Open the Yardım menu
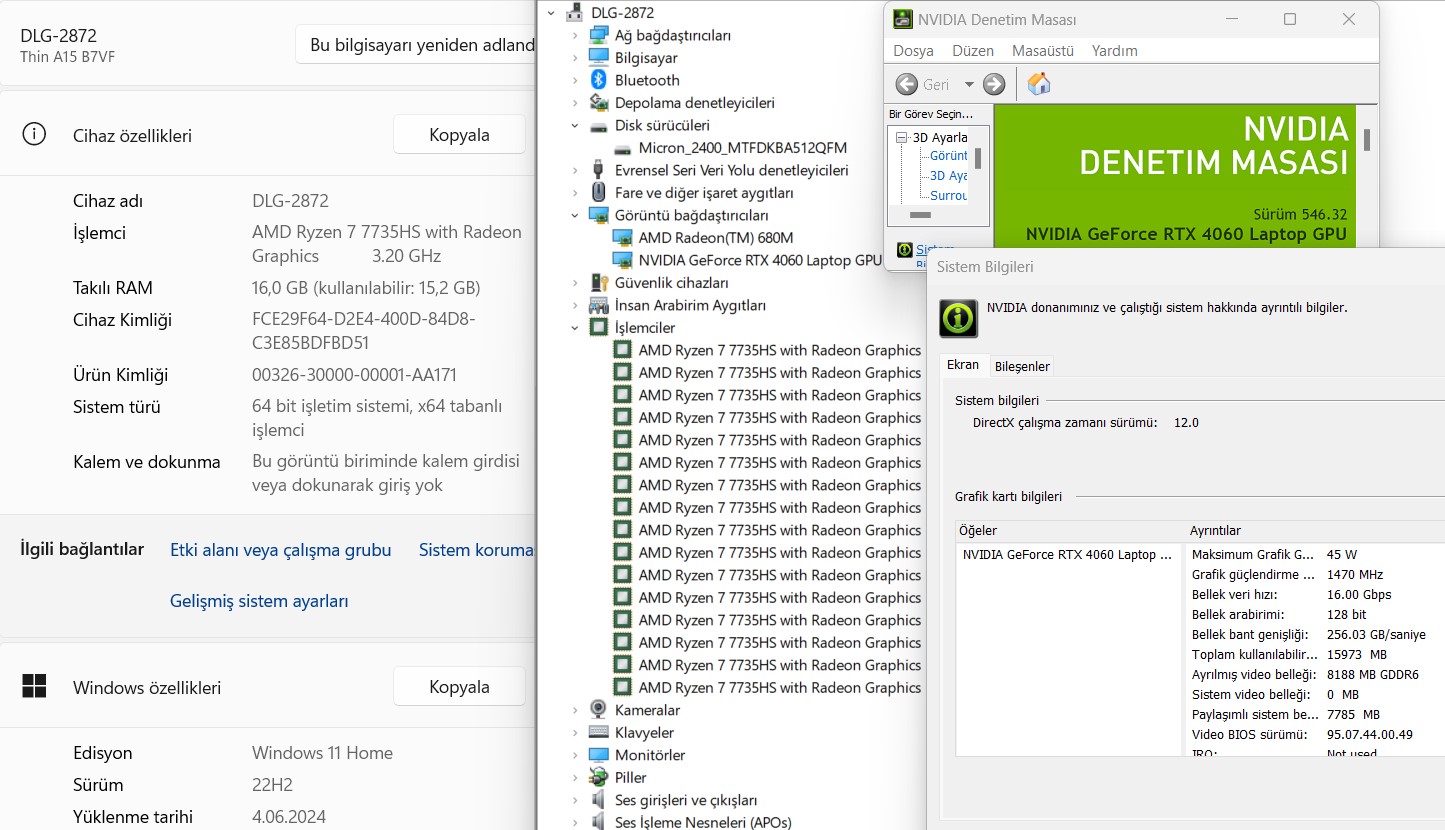 (1114, 50)
